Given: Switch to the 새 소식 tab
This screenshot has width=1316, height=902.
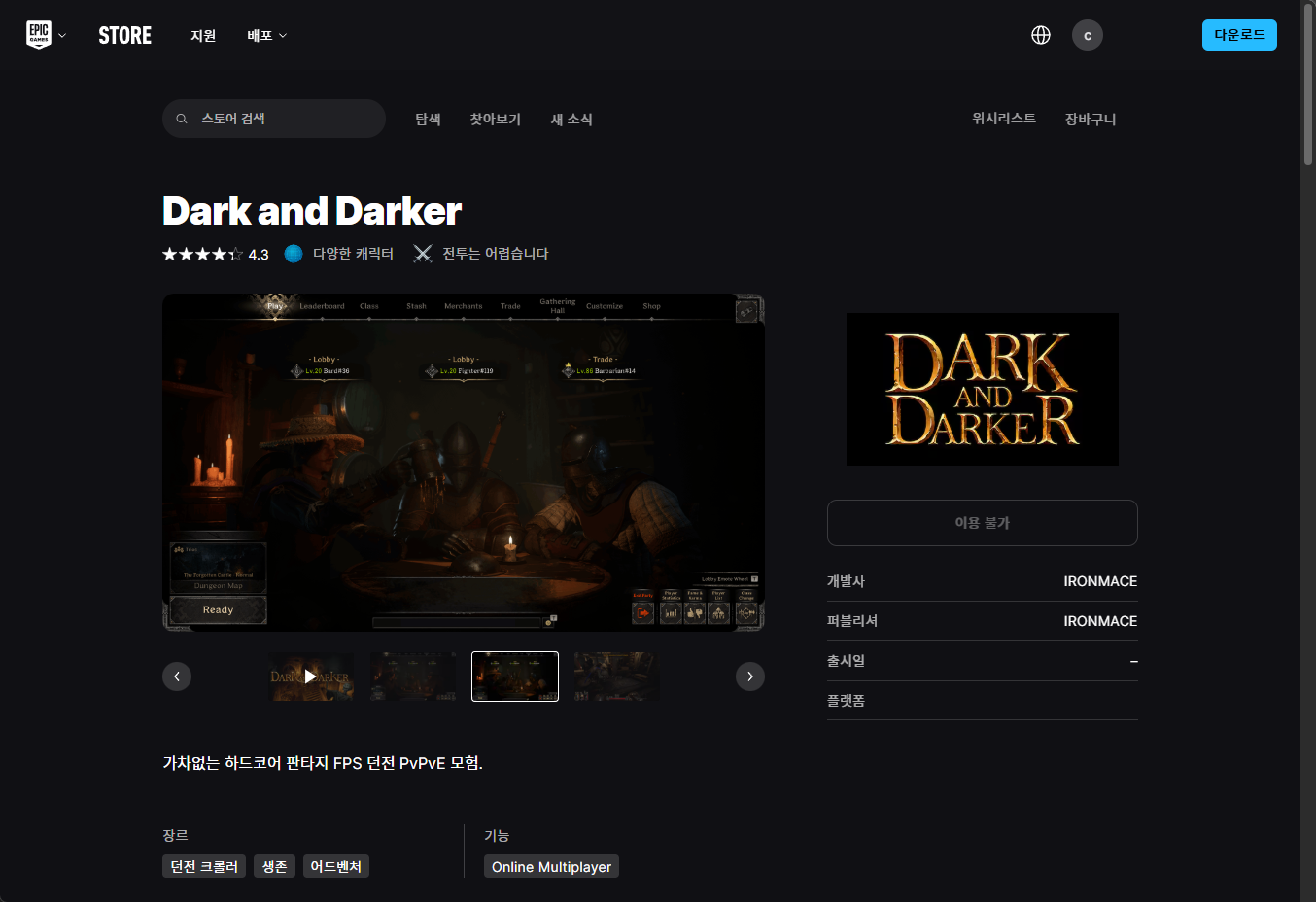Looking at the screenshot, I should (x=571, y=119).
